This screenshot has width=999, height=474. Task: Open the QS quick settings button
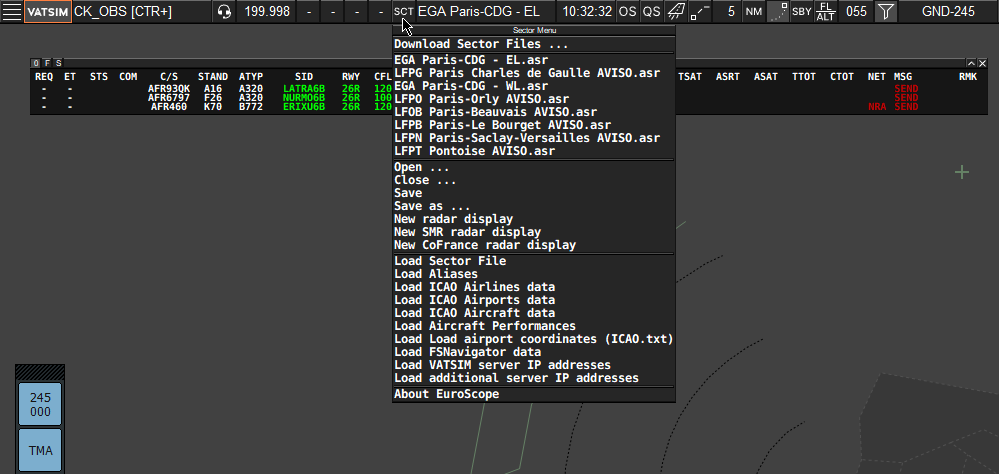(651, 11)
